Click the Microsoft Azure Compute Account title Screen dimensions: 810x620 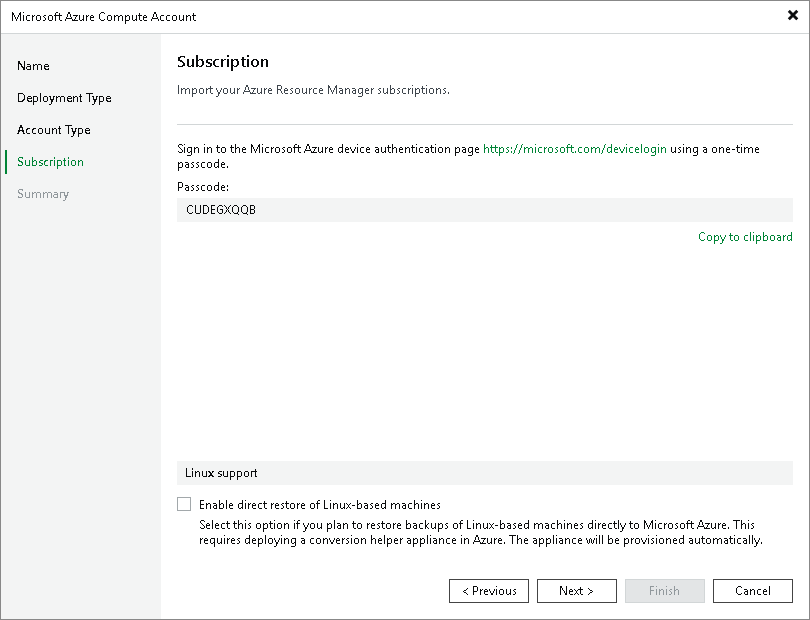[x=103, y=17]
